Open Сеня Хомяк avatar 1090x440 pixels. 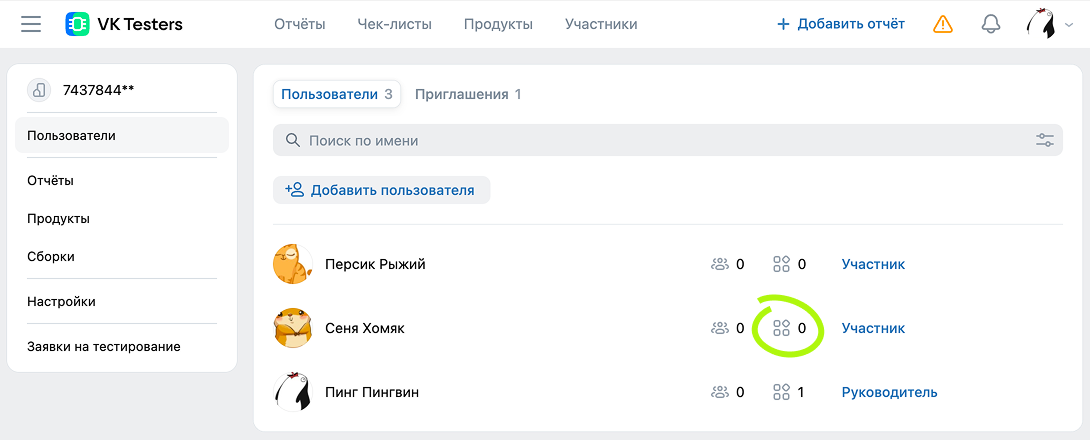click(x=293, y=328)
